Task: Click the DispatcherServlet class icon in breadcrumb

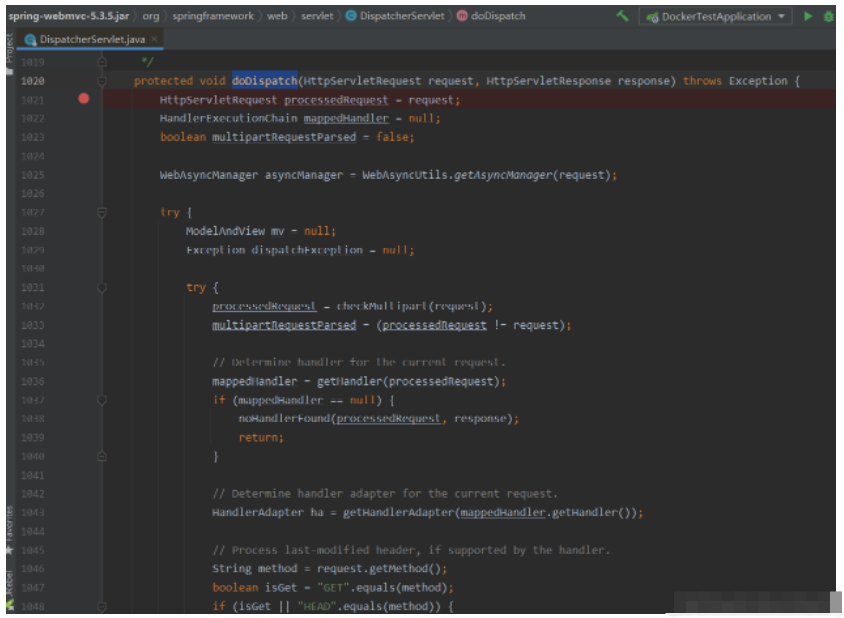Action: point(351,16)
